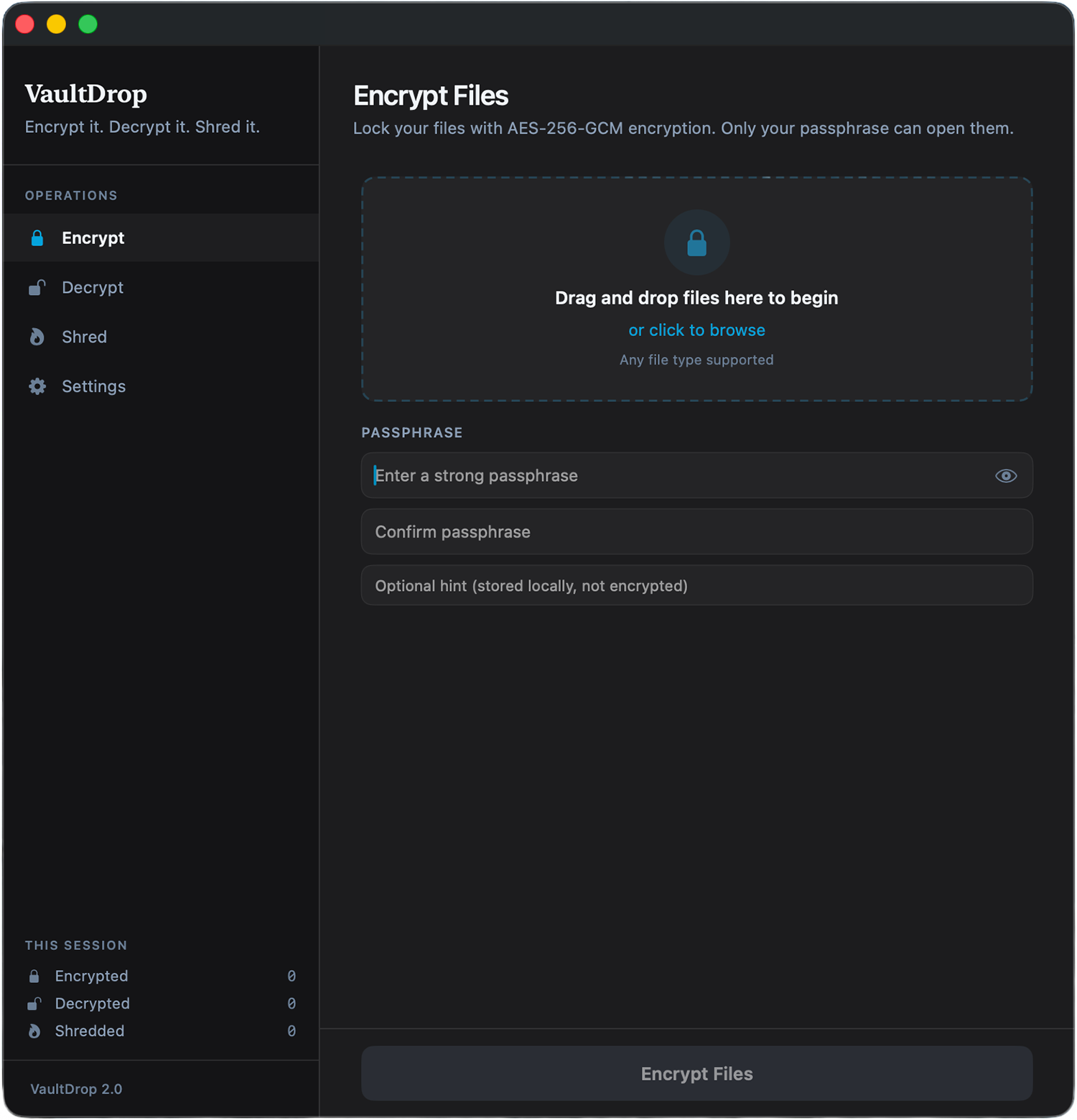Toggle passphrase visibility with the eye icon

1006,476
